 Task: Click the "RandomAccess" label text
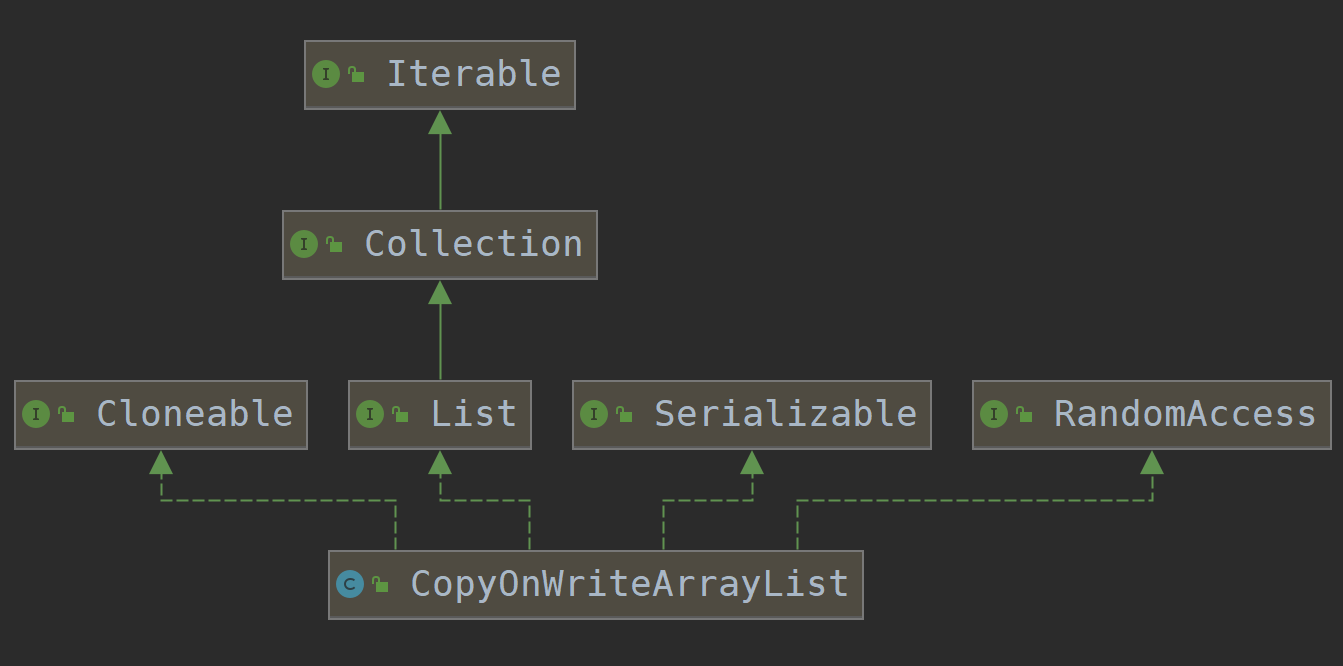point(1186,414)
